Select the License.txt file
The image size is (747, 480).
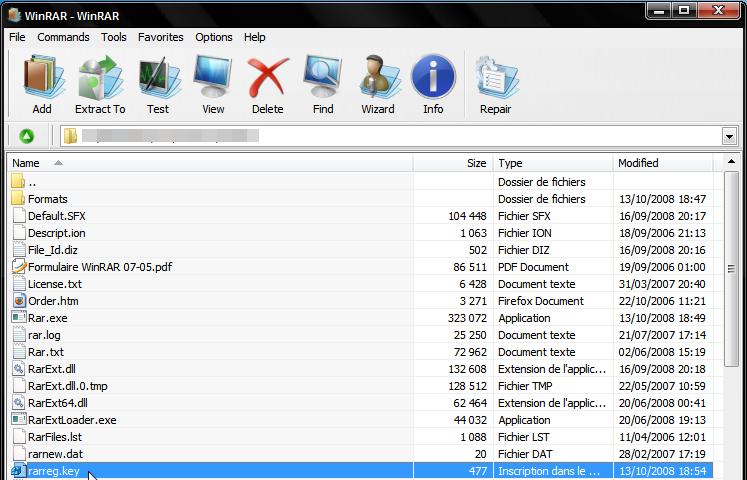pyautogui.click(x=55, y=284)
